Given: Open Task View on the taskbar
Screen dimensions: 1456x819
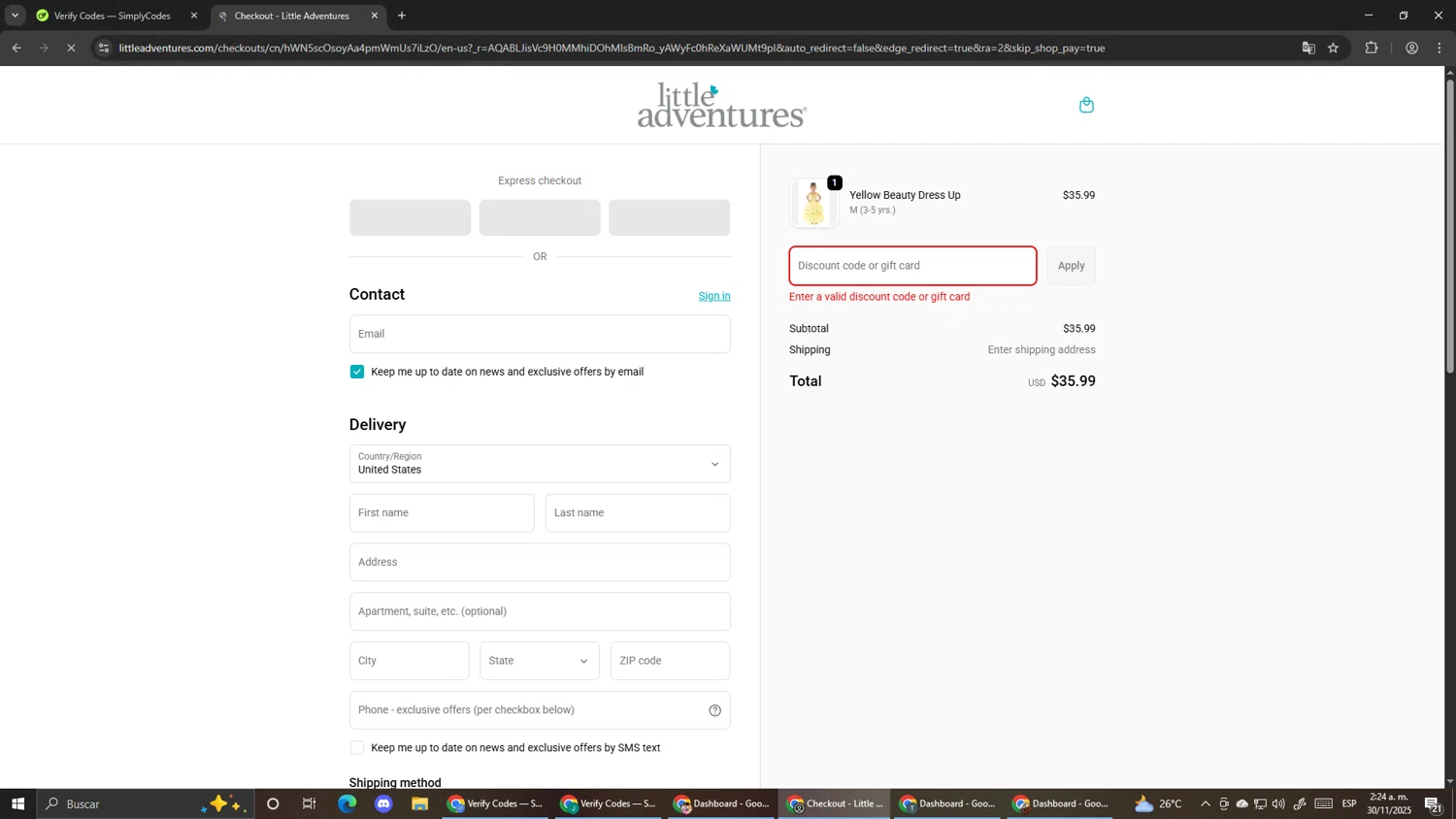Looking at the screenshot, I should point(310,803).
